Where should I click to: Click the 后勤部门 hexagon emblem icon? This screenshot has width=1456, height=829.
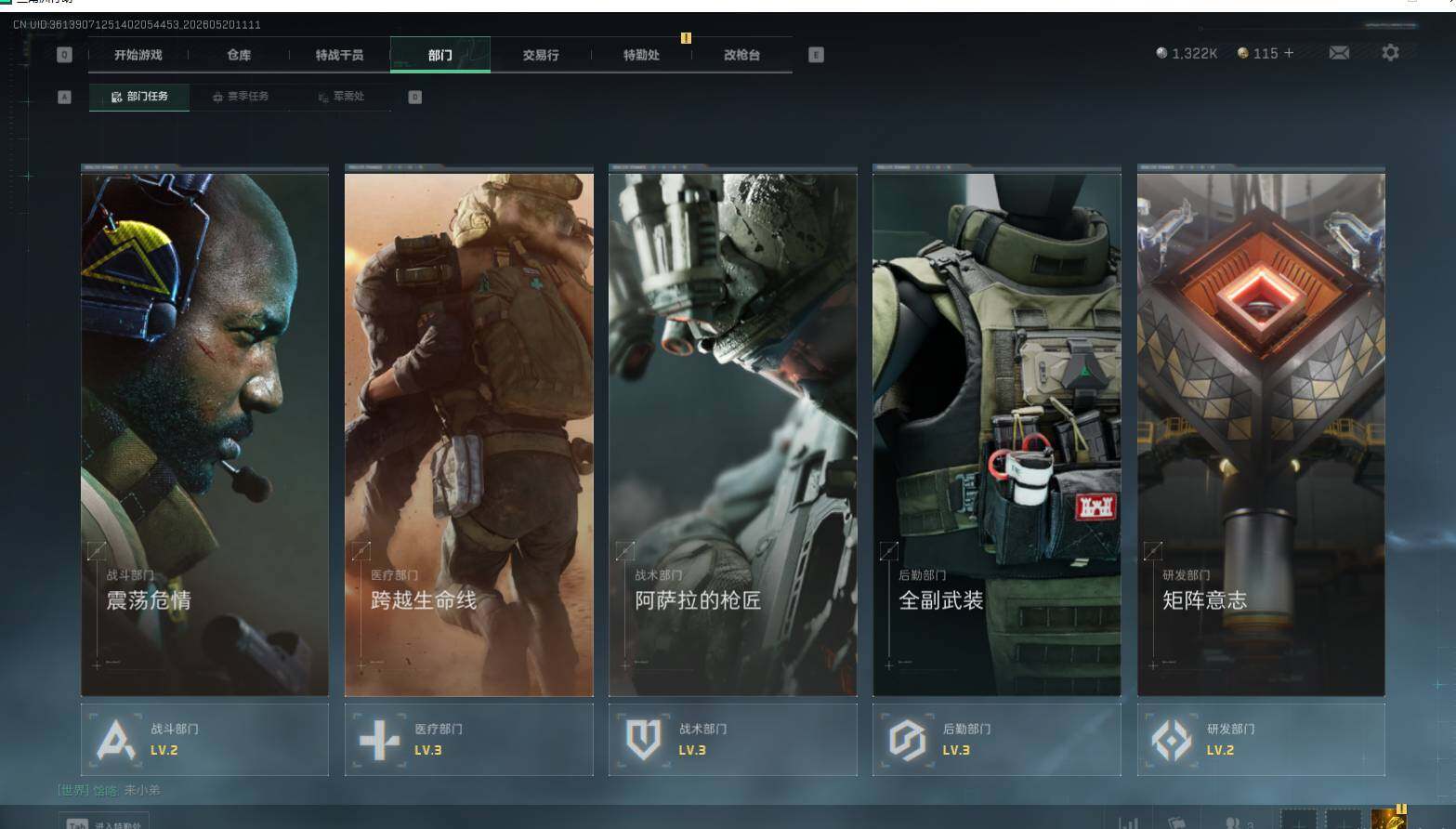pyautogui.click(x=907, y=740)
